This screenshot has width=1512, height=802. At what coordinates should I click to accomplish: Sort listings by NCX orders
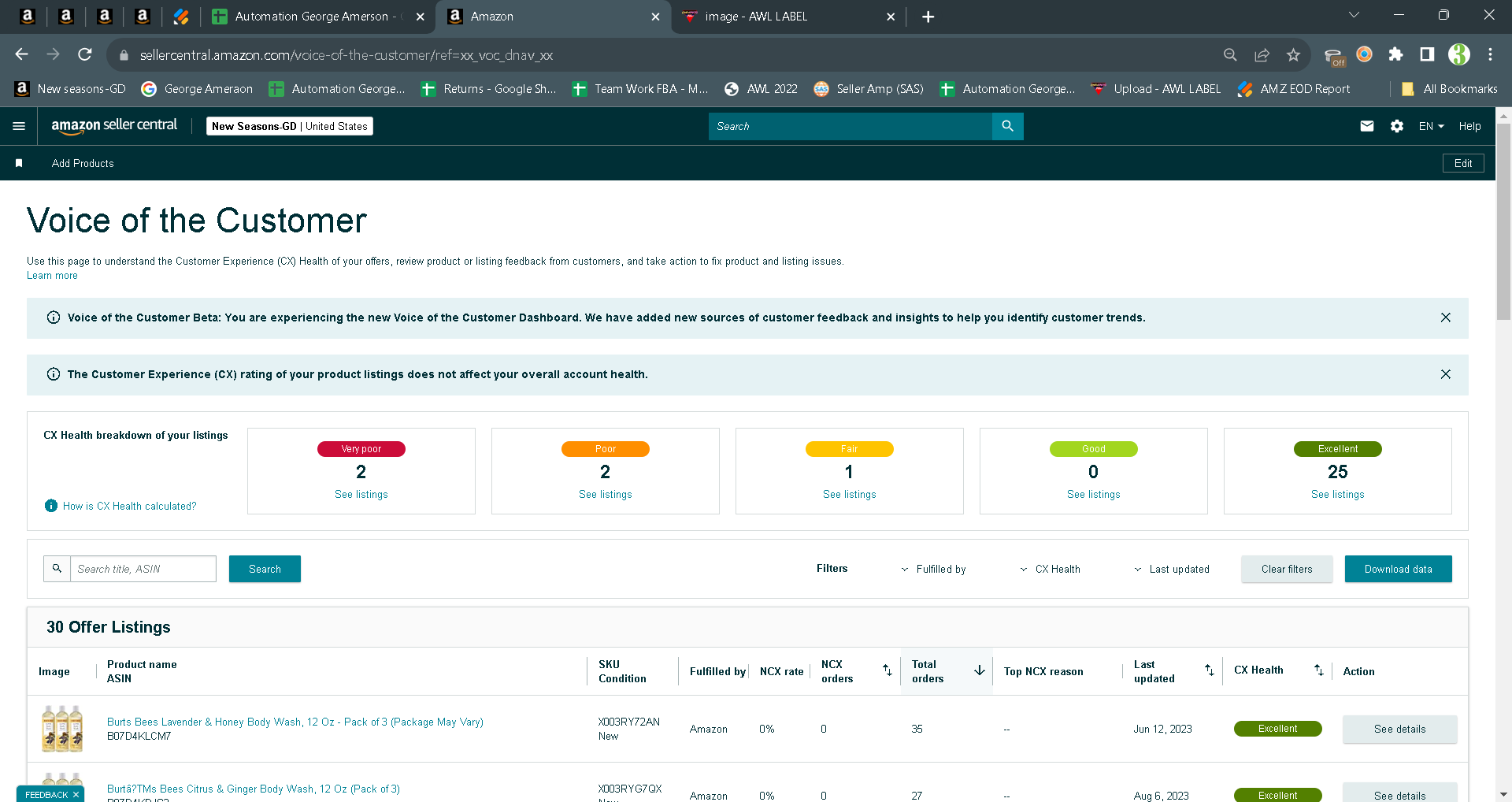pos(888,670)
